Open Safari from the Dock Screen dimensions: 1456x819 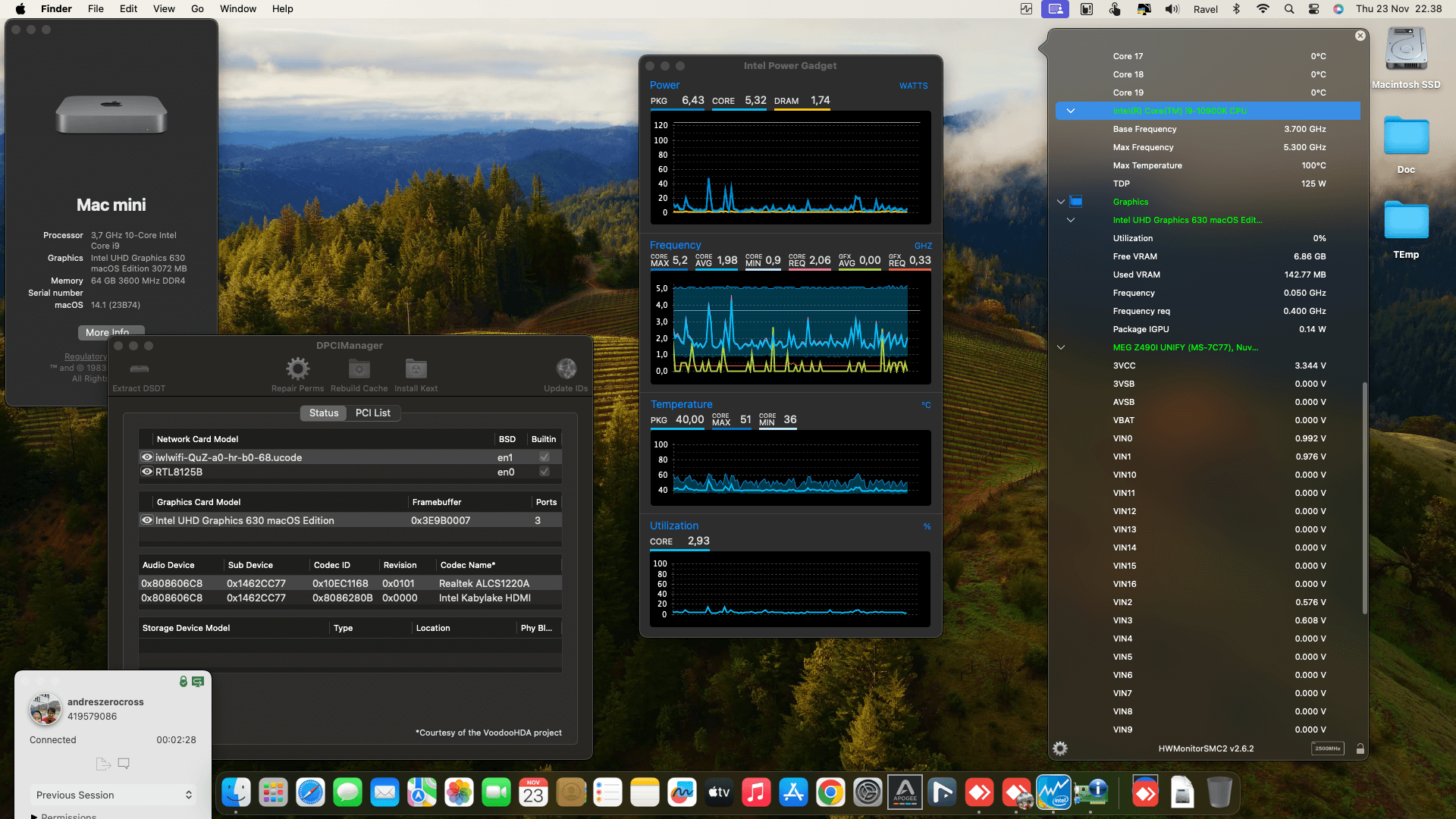(310, 792)
